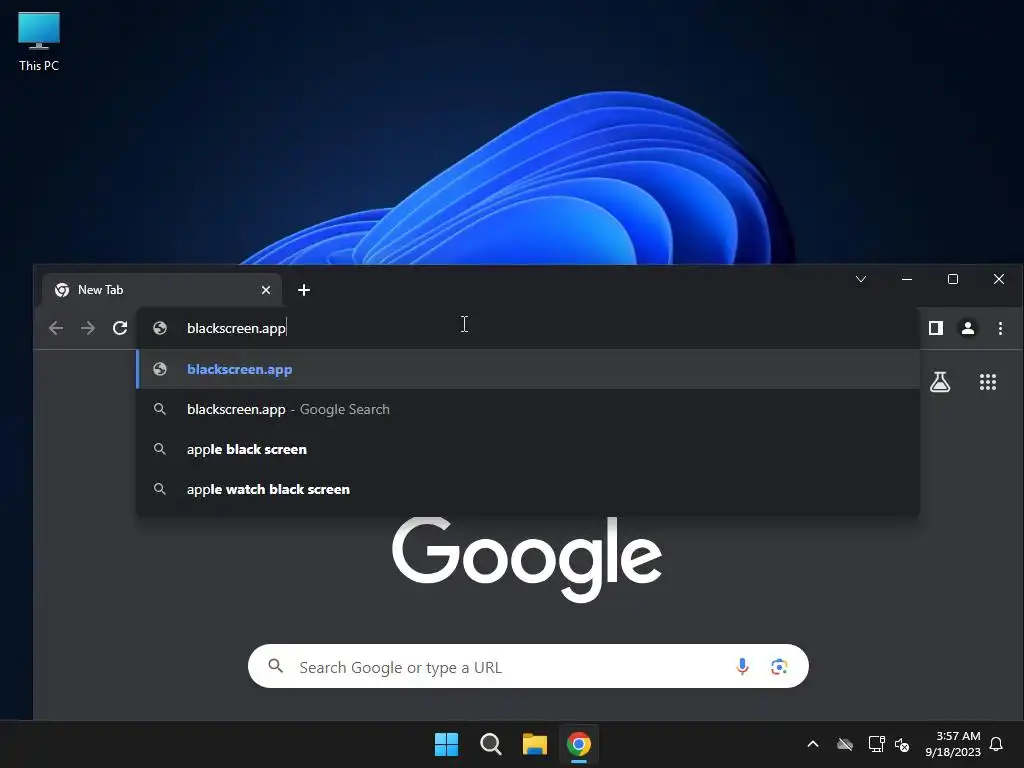
Task: Maximize the Chrome window
Action: (x=953, y=280)
